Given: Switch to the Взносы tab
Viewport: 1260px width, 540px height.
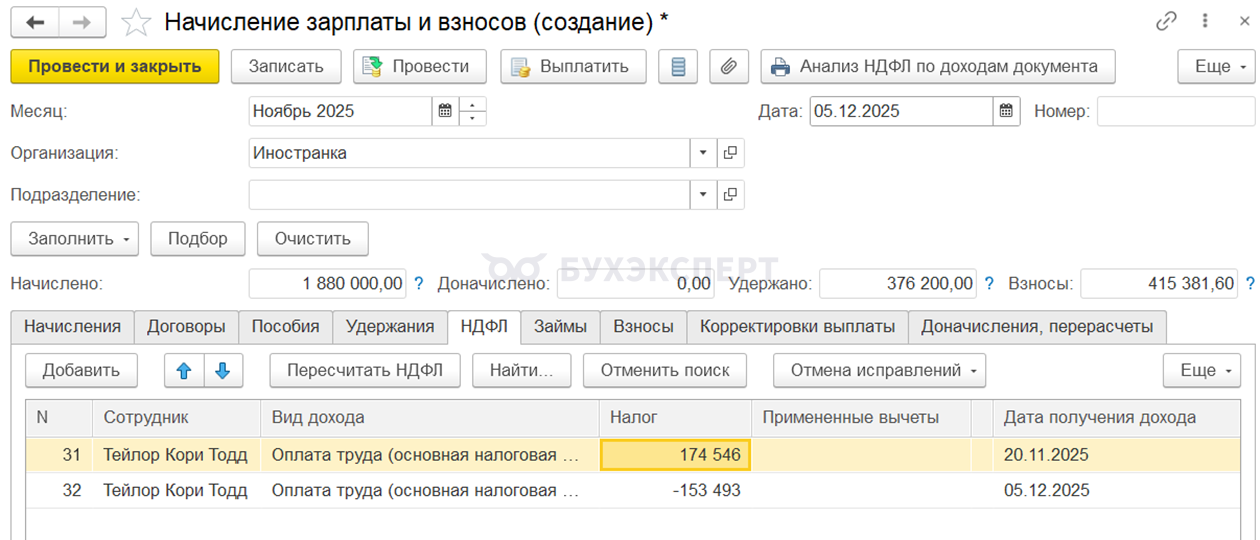Looking at the screenshot, I should pos(644,326).
